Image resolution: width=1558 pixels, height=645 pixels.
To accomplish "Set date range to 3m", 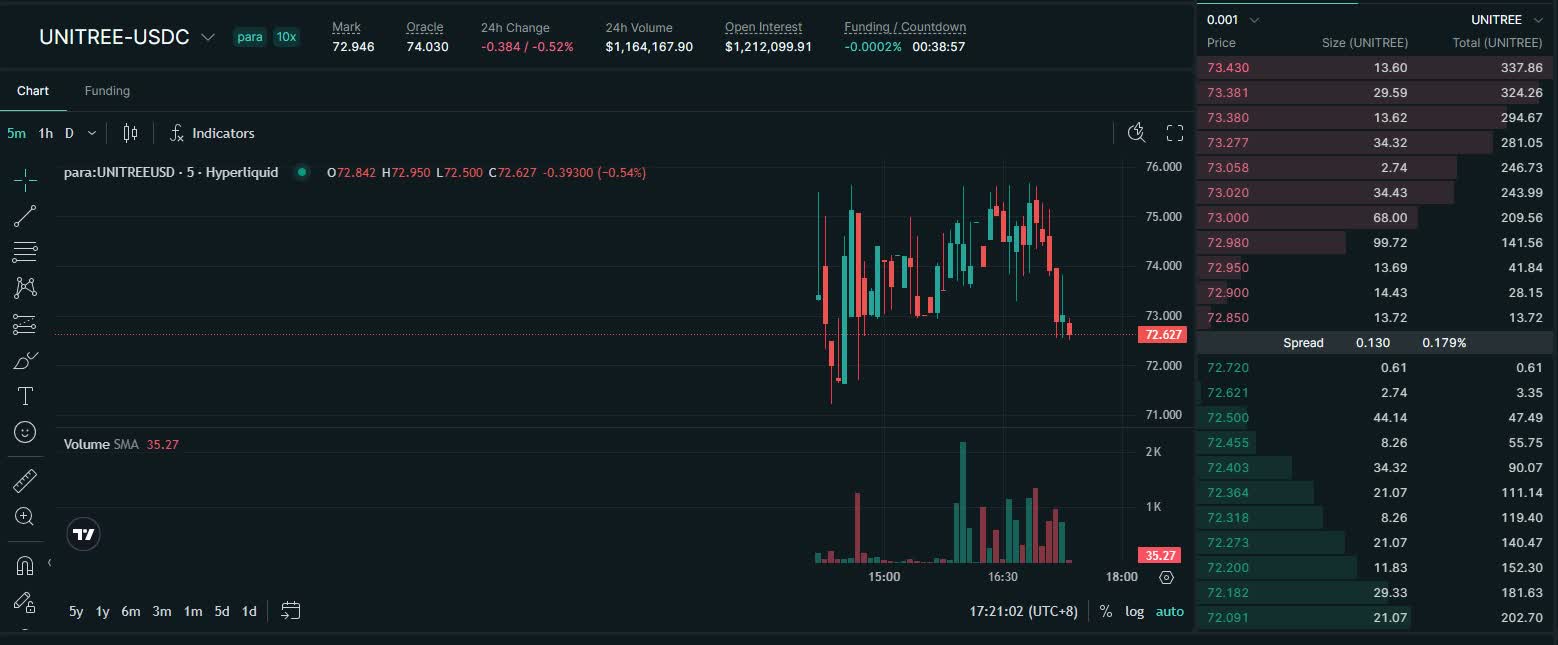I will [162, 611].
